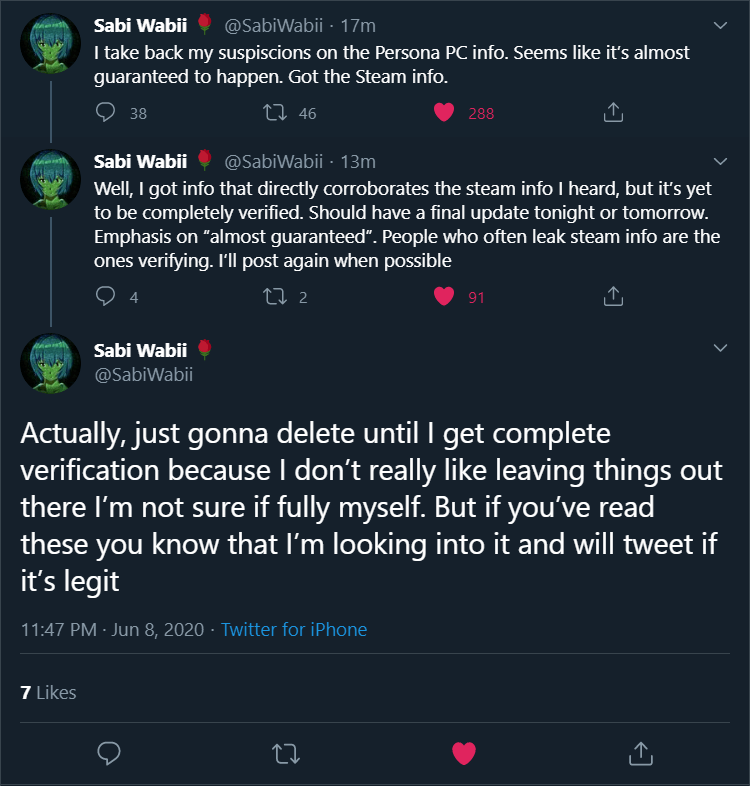Image resolution: width=750 pixels, height=786 pixels.
Task: Reply to the main tweet at bottom
Action: [109, 753]
